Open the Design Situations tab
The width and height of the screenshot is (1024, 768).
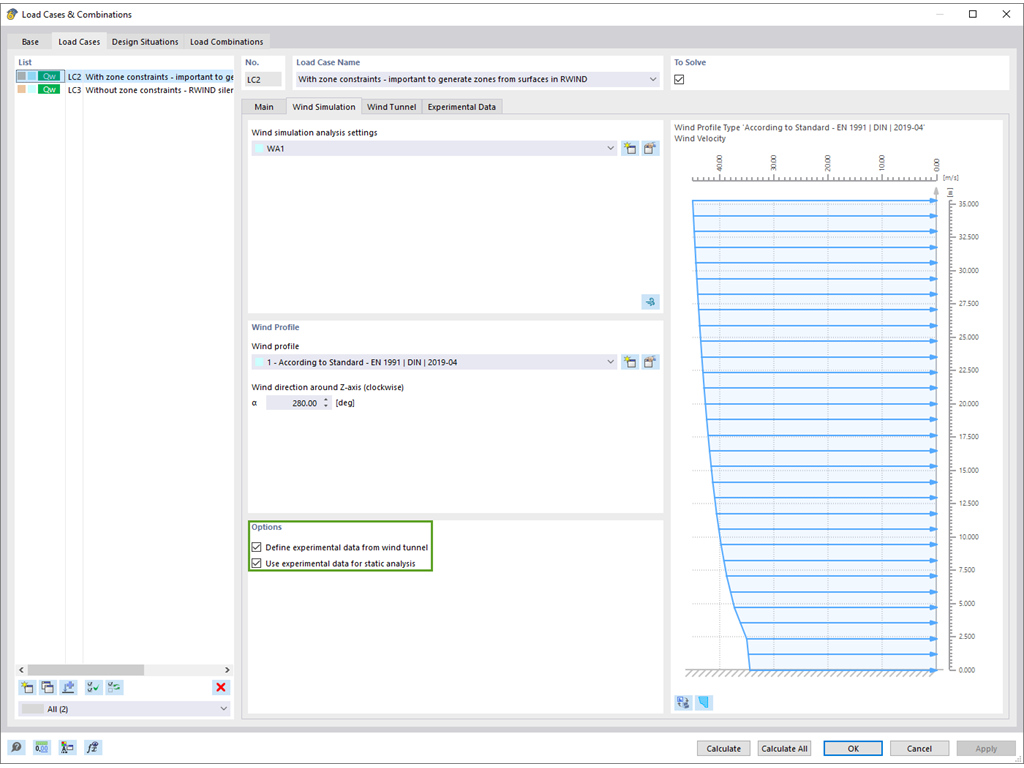tap(145, 42)
